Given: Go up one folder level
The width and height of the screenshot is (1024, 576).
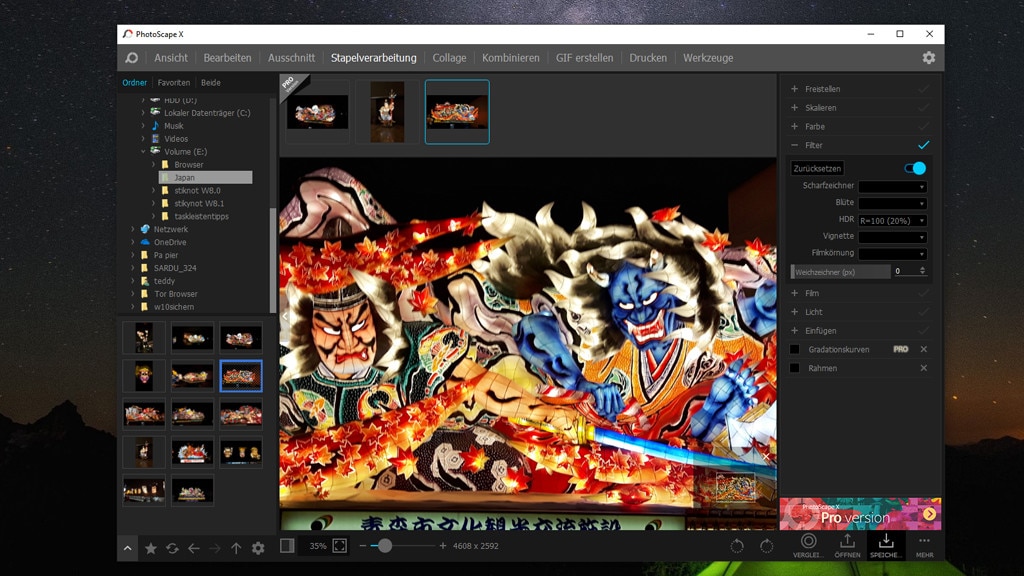Looking at the screenshot, I should 236,549.
